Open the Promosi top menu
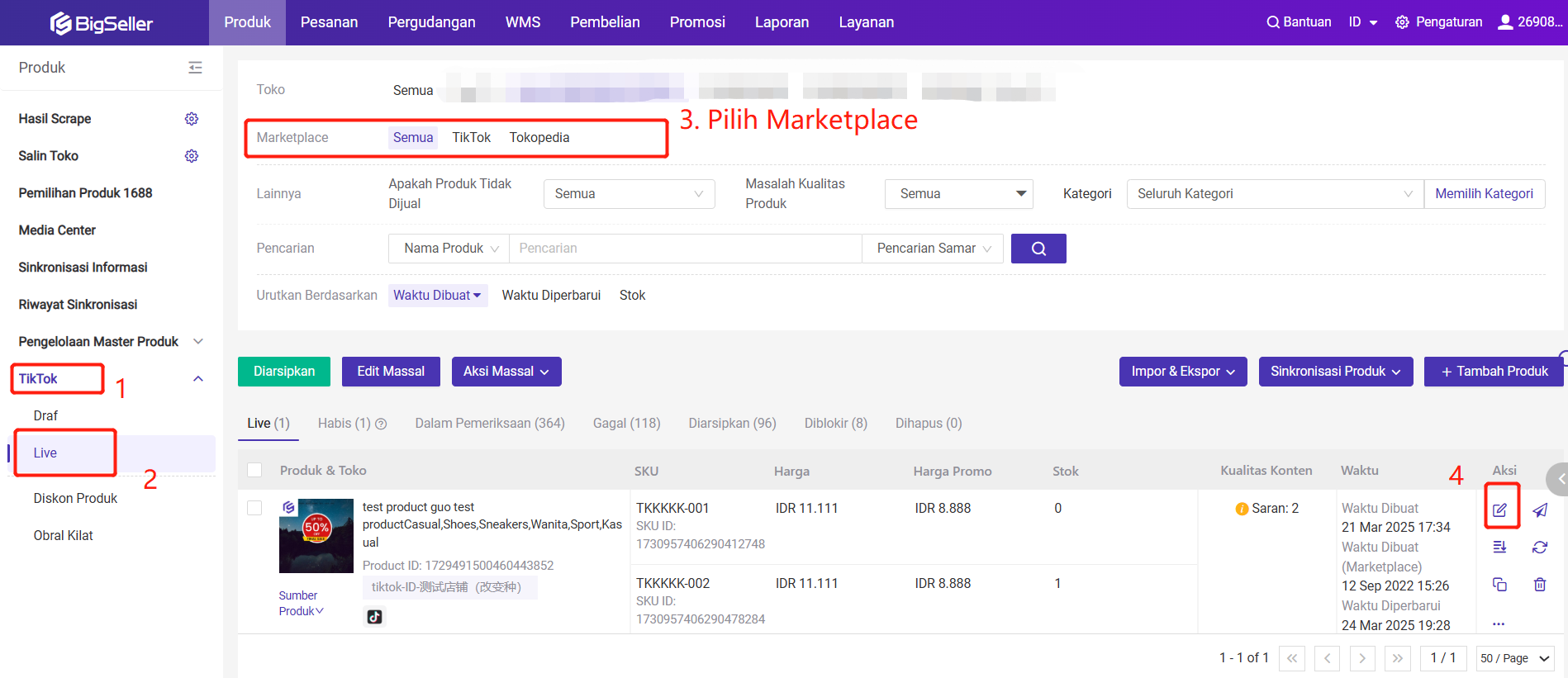Viewport: 1568px width, 678px height. coord(697,22)
